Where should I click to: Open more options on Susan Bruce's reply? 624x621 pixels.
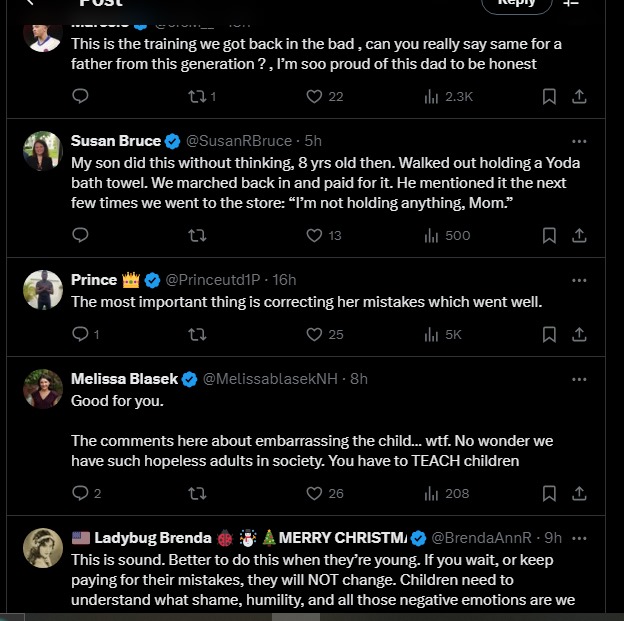tap(579, 141)
